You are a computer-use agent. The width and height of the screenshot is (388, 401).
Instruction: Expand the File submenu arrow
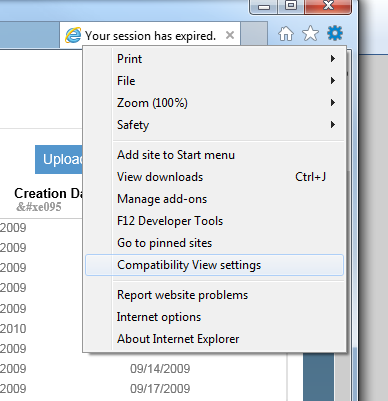[332, 81]
